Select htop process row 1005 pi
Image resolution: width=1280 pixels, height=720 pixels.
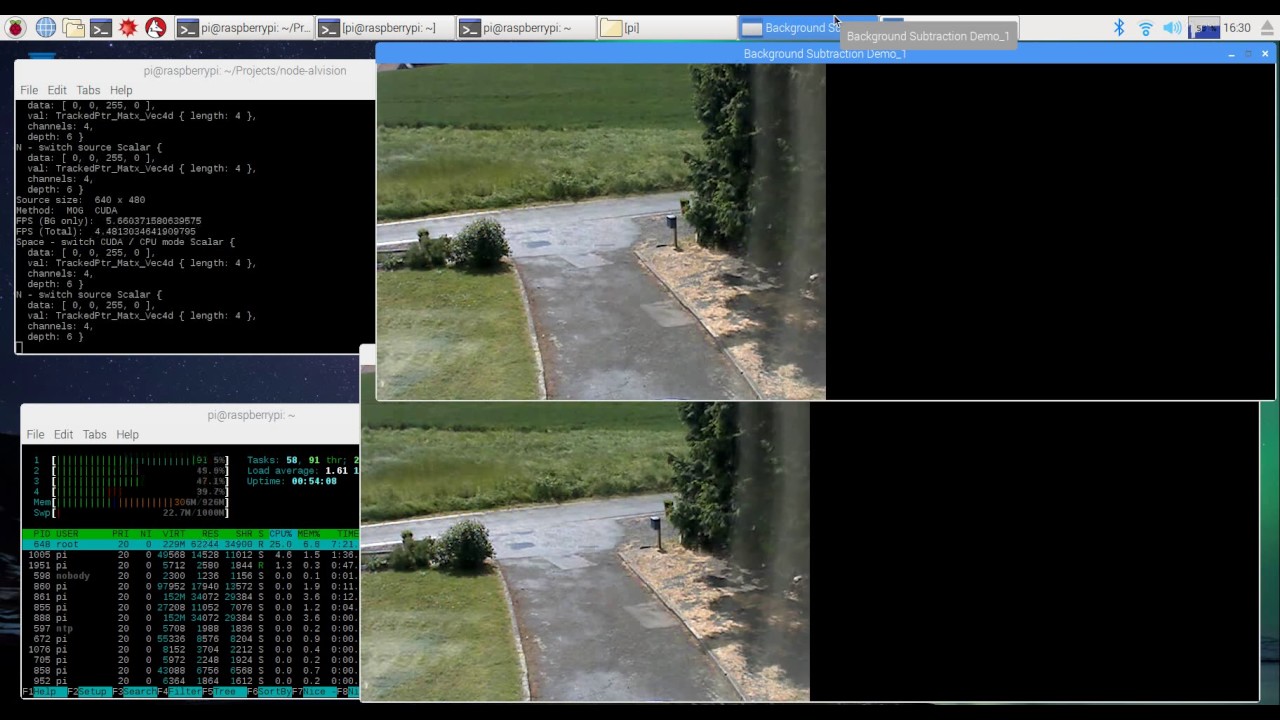pos(190,555)
